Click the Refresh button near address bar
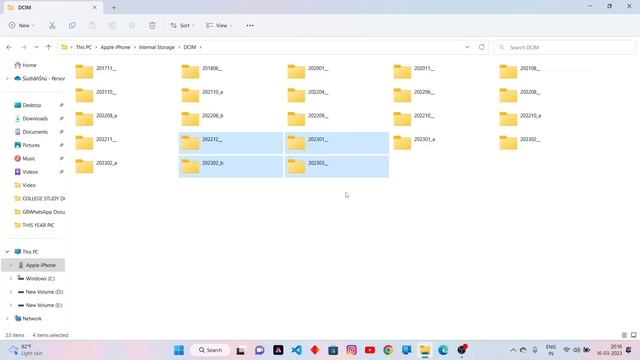 pos(482,47)
